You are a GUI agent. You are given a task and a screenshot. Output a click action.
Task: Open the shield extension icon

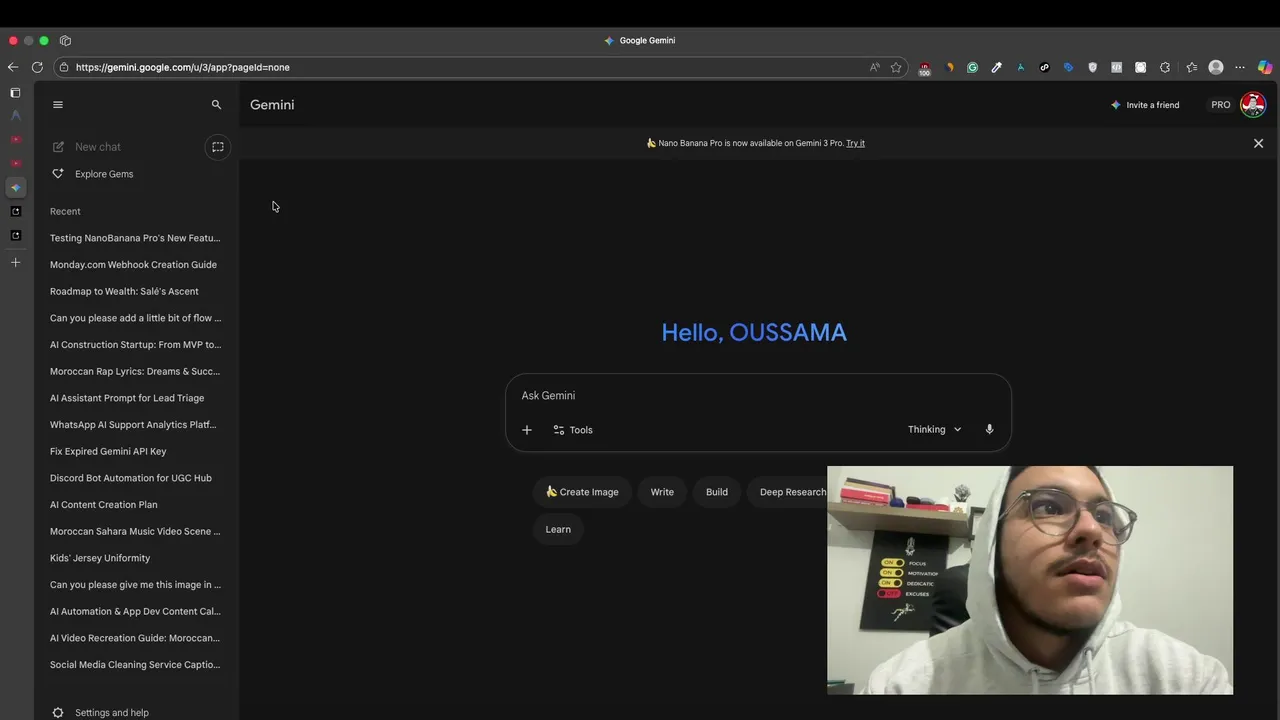click(1092, 67)
